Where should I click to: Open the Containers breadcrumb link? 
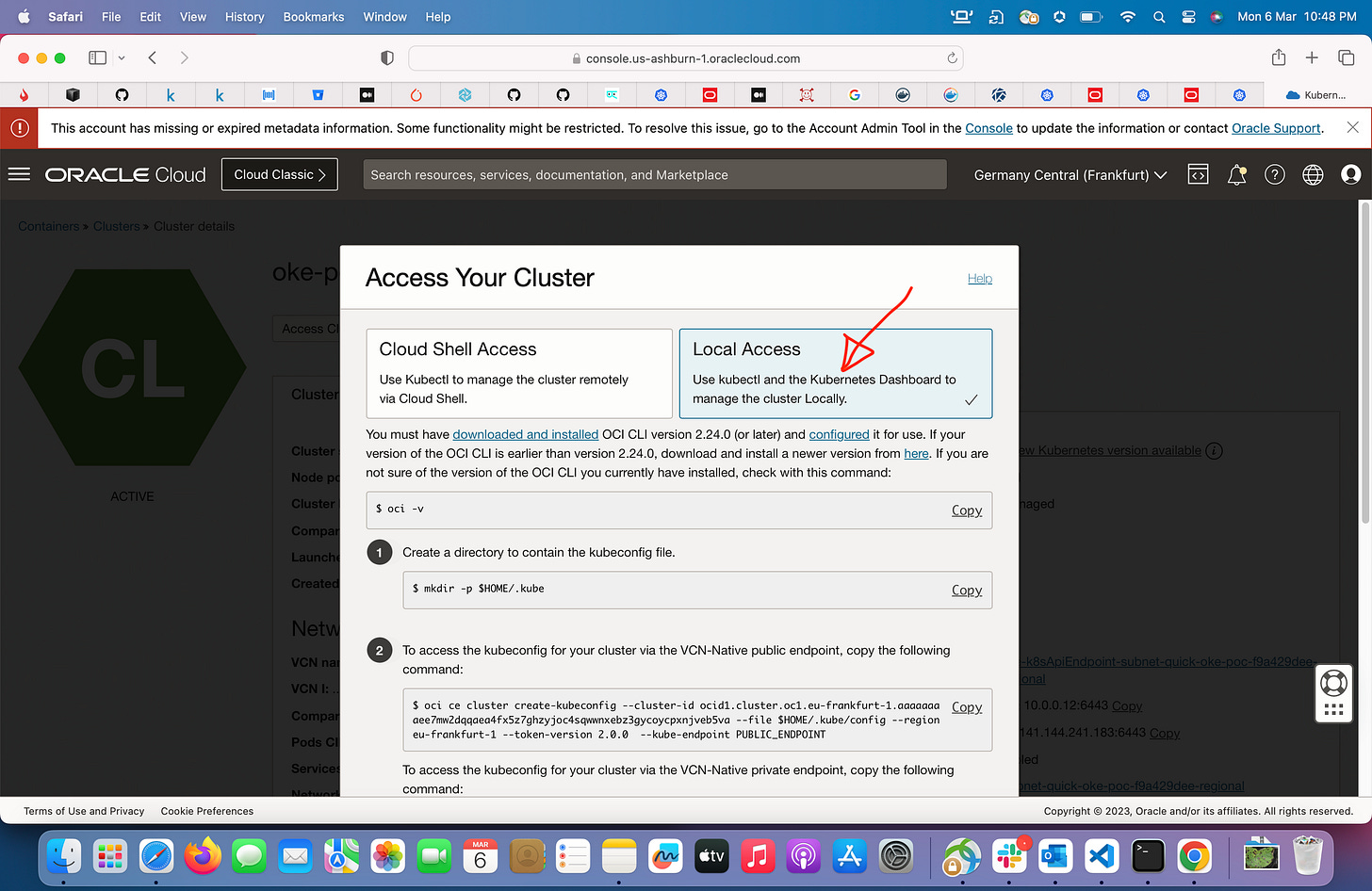click(48, 226)
